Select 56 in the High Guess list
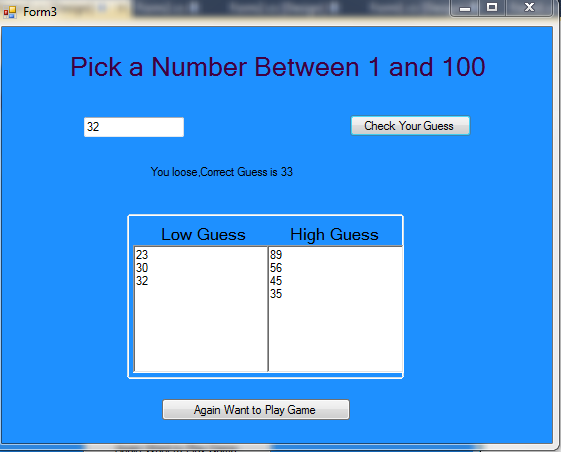Screen dimensions: 561x452 [276, 268]
